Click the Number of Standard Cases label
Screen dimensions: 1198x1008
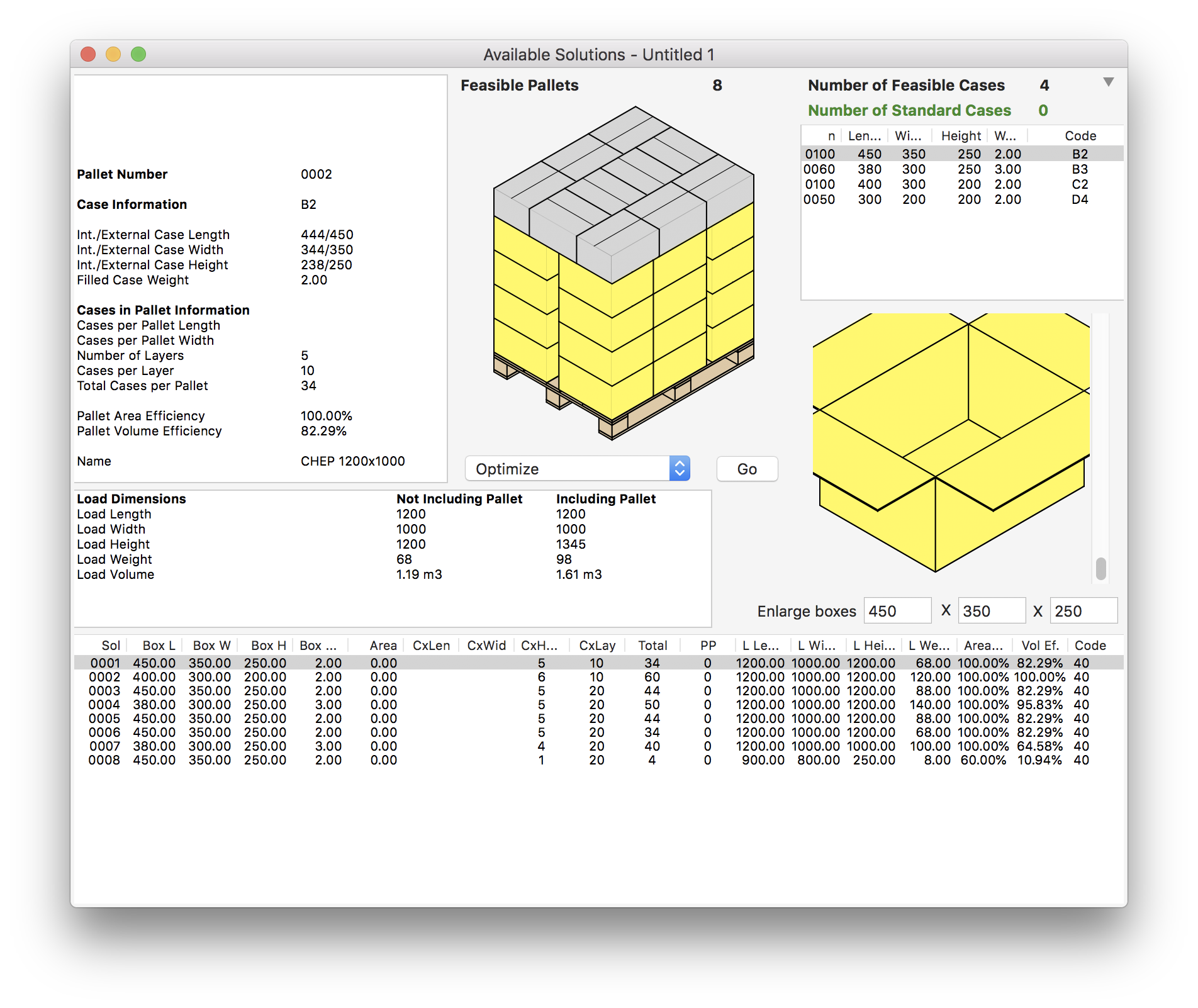click(x=909, y=111)
